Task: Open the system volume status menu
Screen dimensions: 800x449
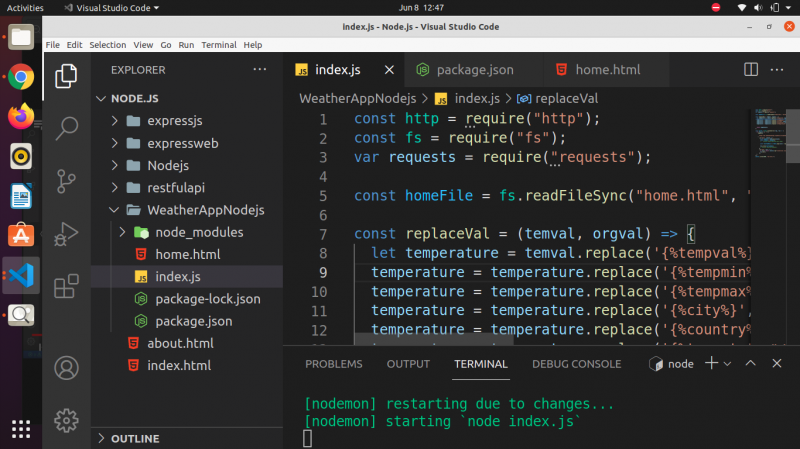Action: point(758,8)
